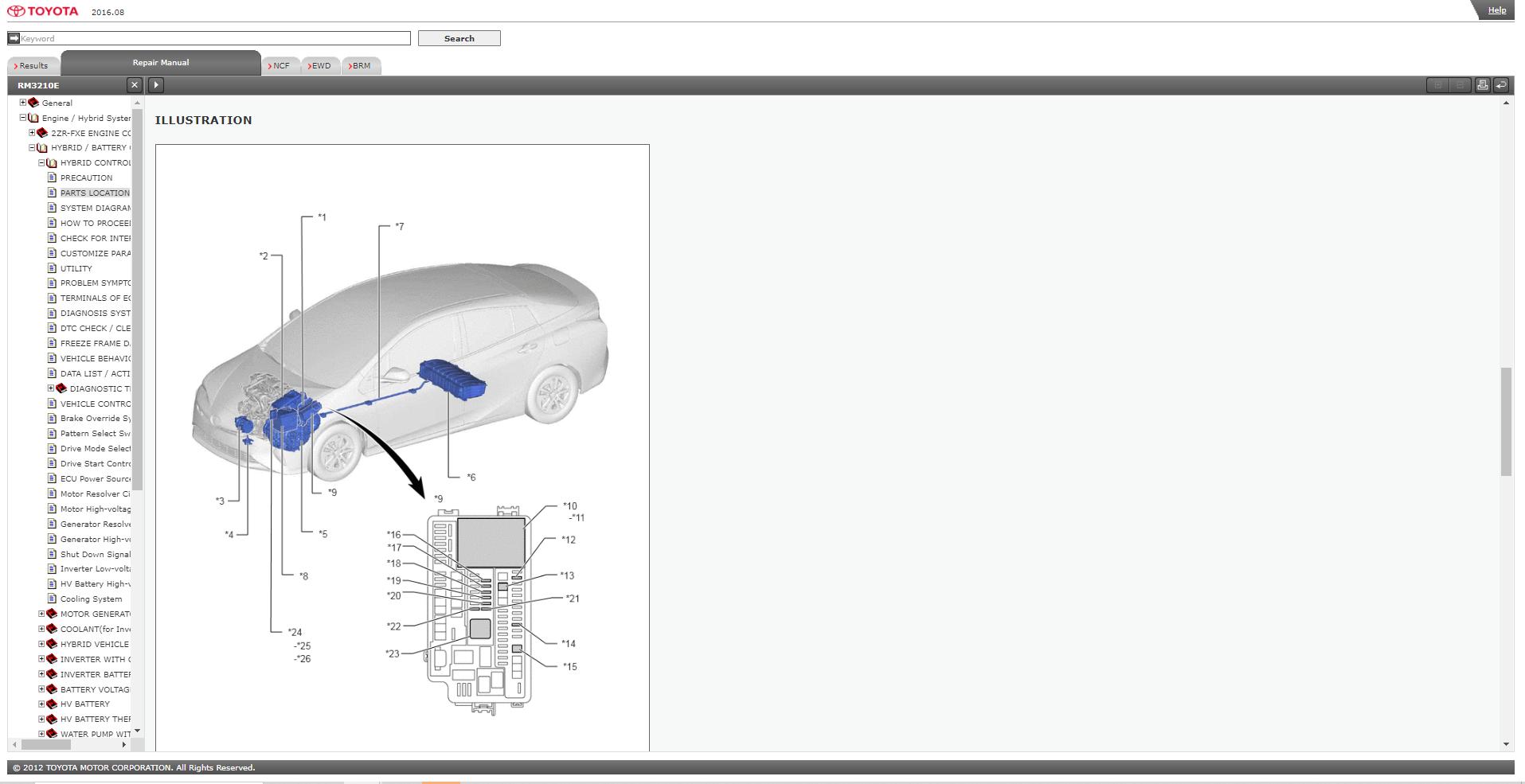Expand the MOTOR GENERATOR node
Viewport: 1525px width, 784px height.
42,614
